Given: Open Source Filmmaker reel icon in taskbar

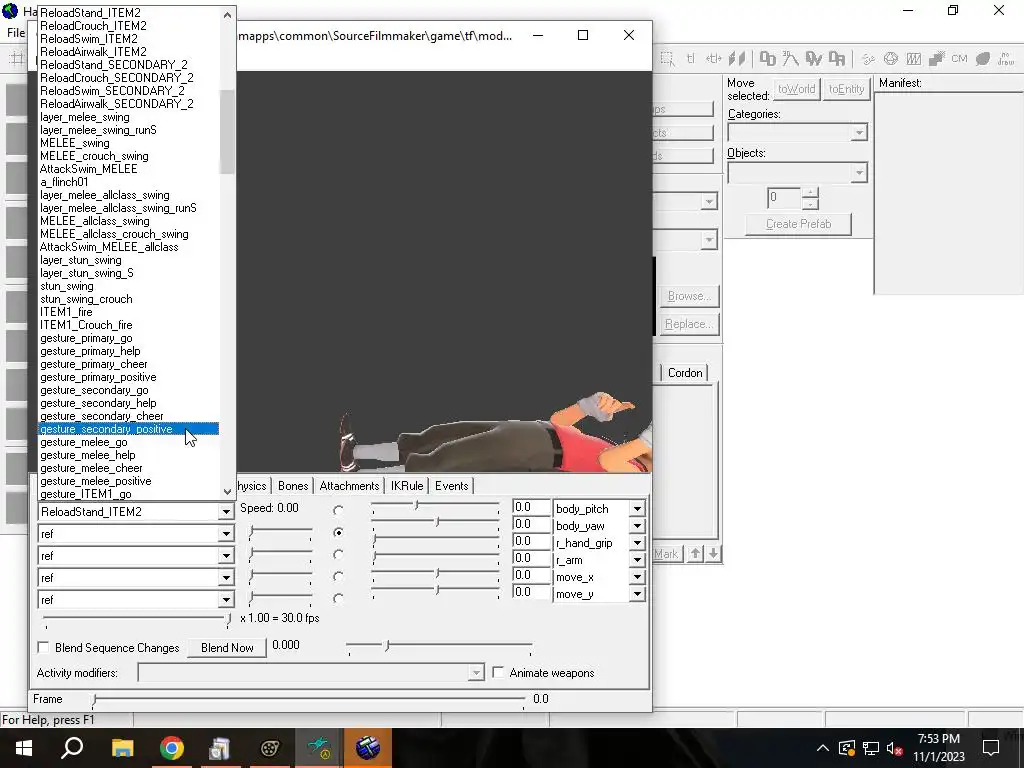Looking at the screenshot, I should click(x=270, y=748).
